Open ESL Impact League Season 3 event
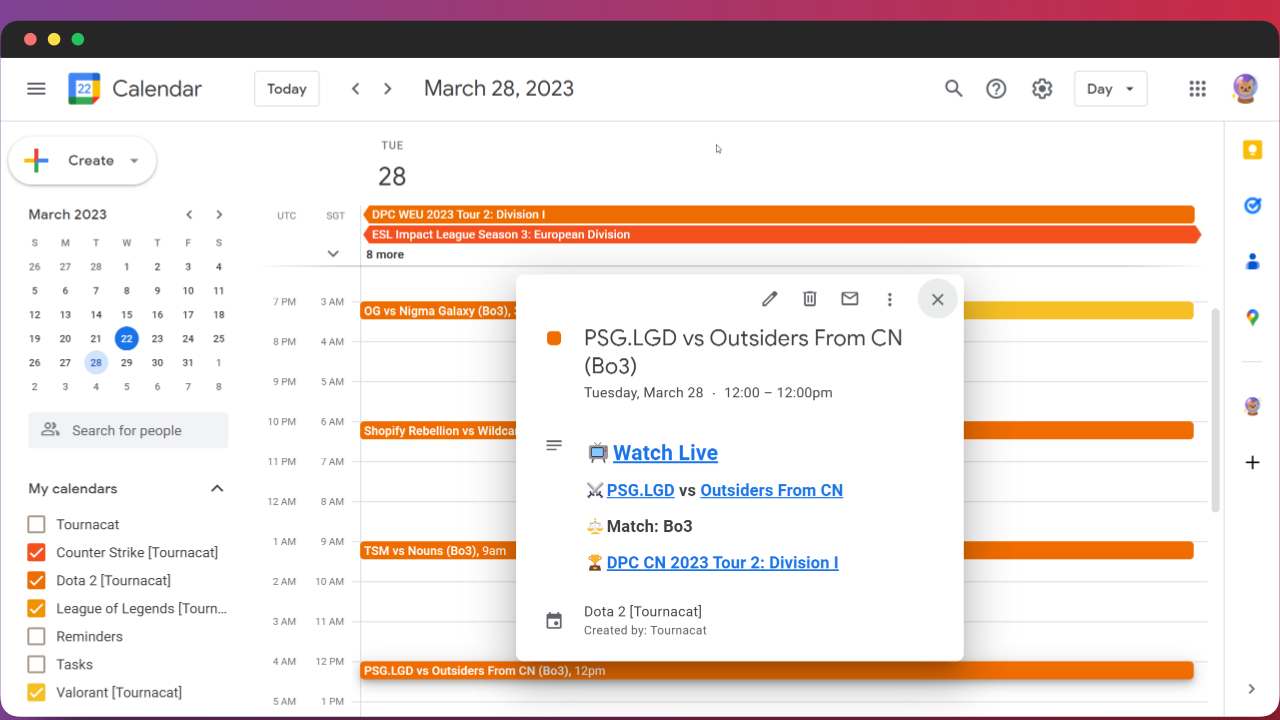 coord(780,234)
